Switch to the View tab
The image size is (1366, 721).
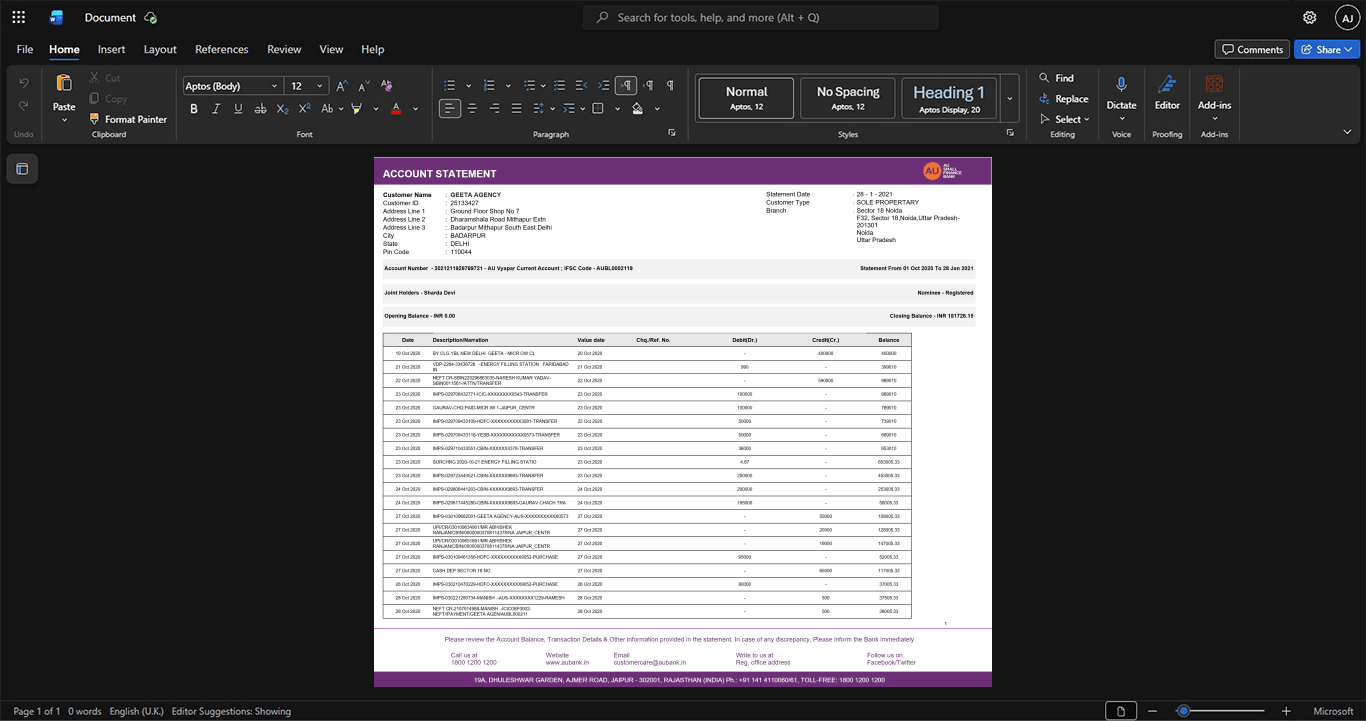(x=331, y=49)
